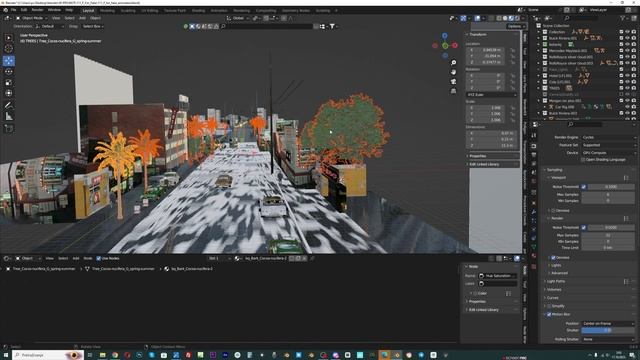Open the Position Center on Frame dropdown

[x=609, y=323]
